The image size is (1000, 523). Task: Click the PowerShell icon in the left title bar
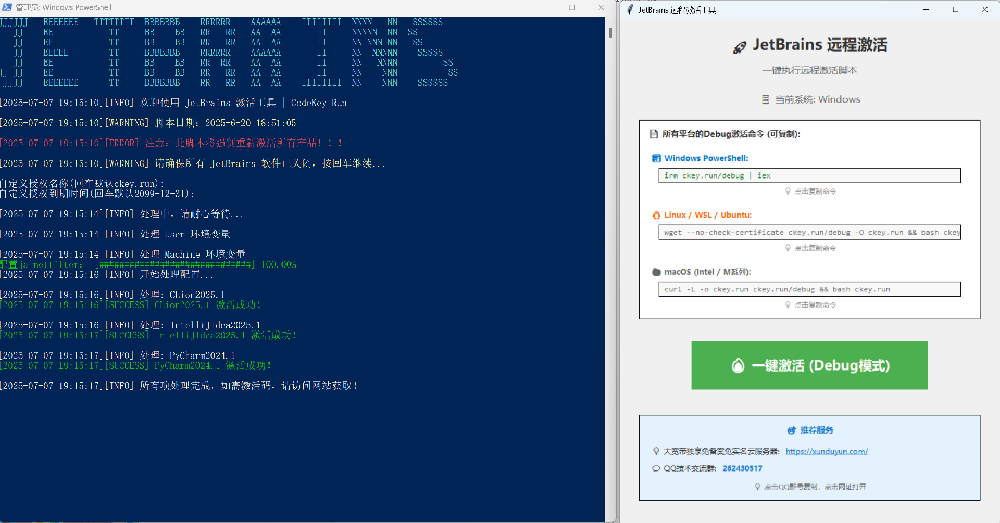tap(6, 7)
